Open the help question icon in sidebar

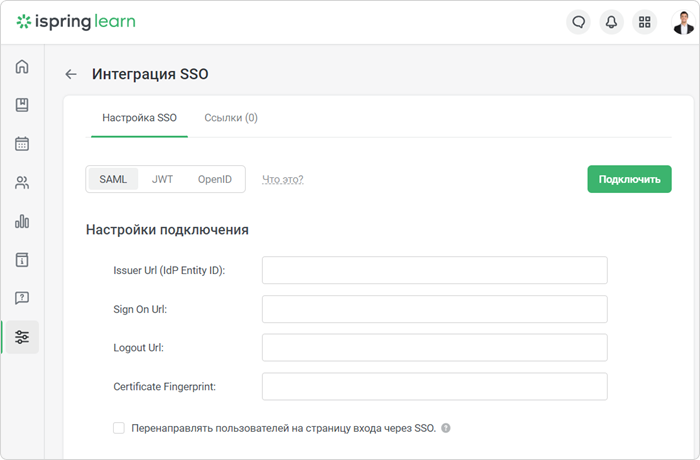(x=22, y=298)
